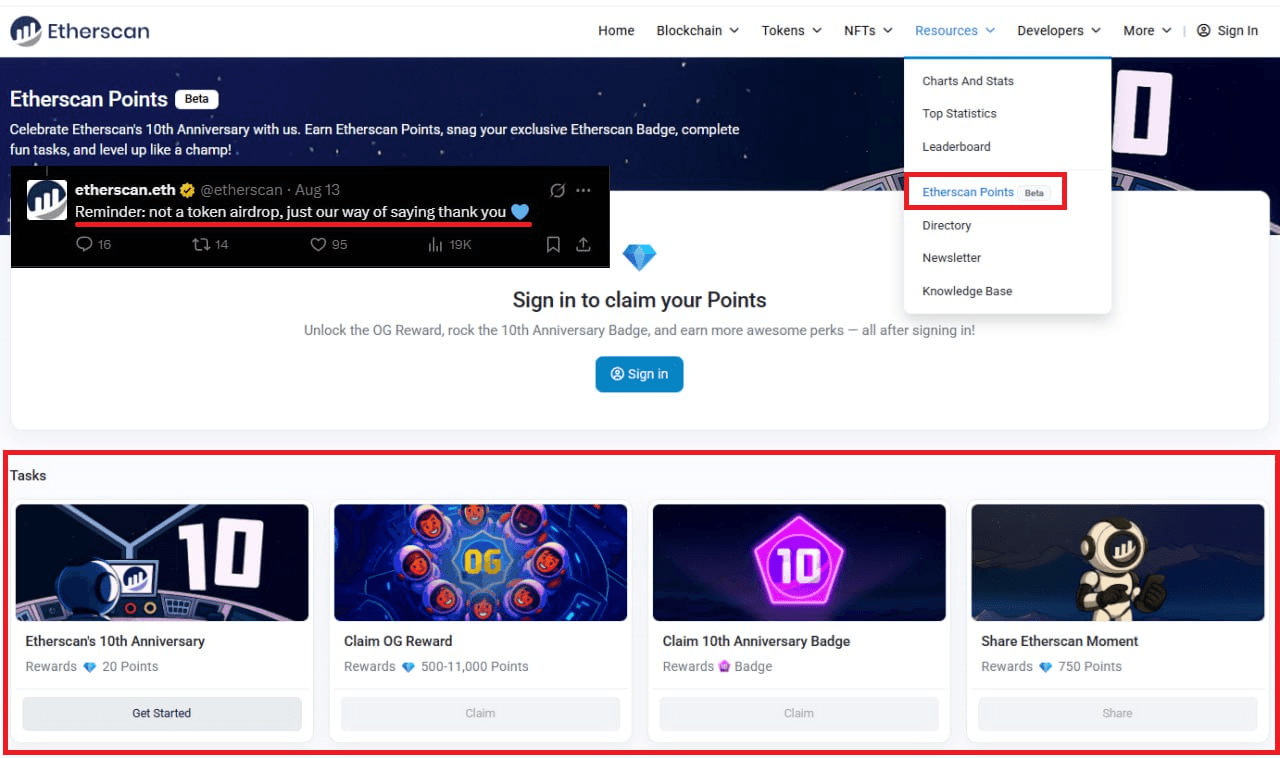Viewport: 1280px width, 758px height.
Task: Bookmark the etherscan.eth tweet
Action: pyautogui.click(x=553, y=244)
